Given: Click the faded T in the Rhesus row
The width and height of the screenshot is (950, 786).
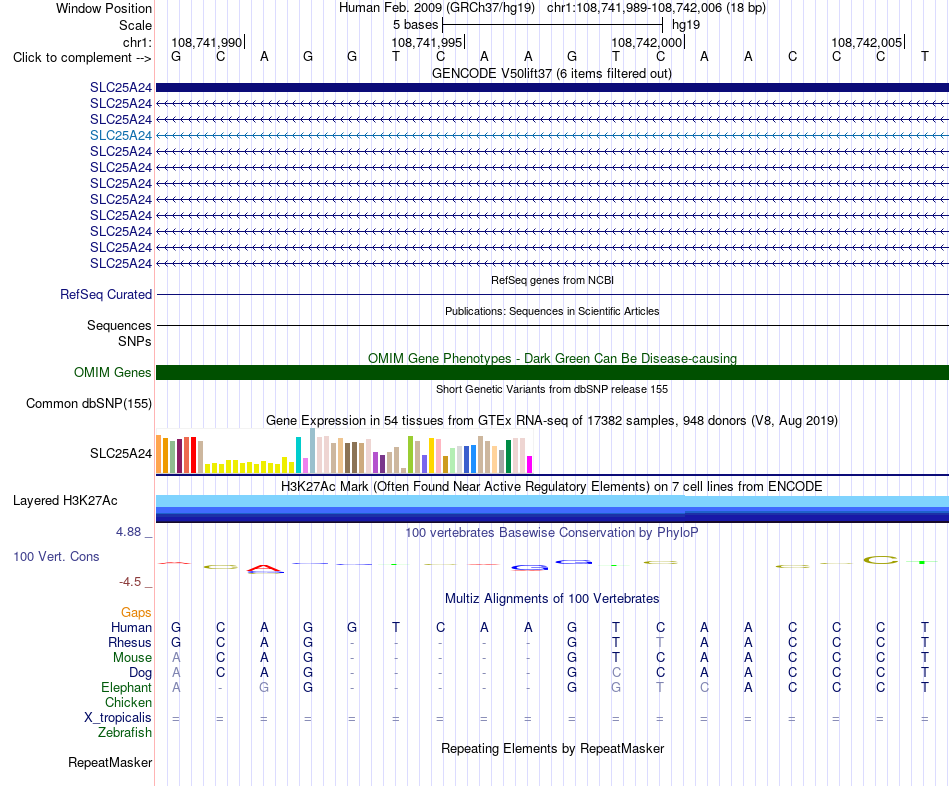Looking at the screenshot, I should click(660, 642).
